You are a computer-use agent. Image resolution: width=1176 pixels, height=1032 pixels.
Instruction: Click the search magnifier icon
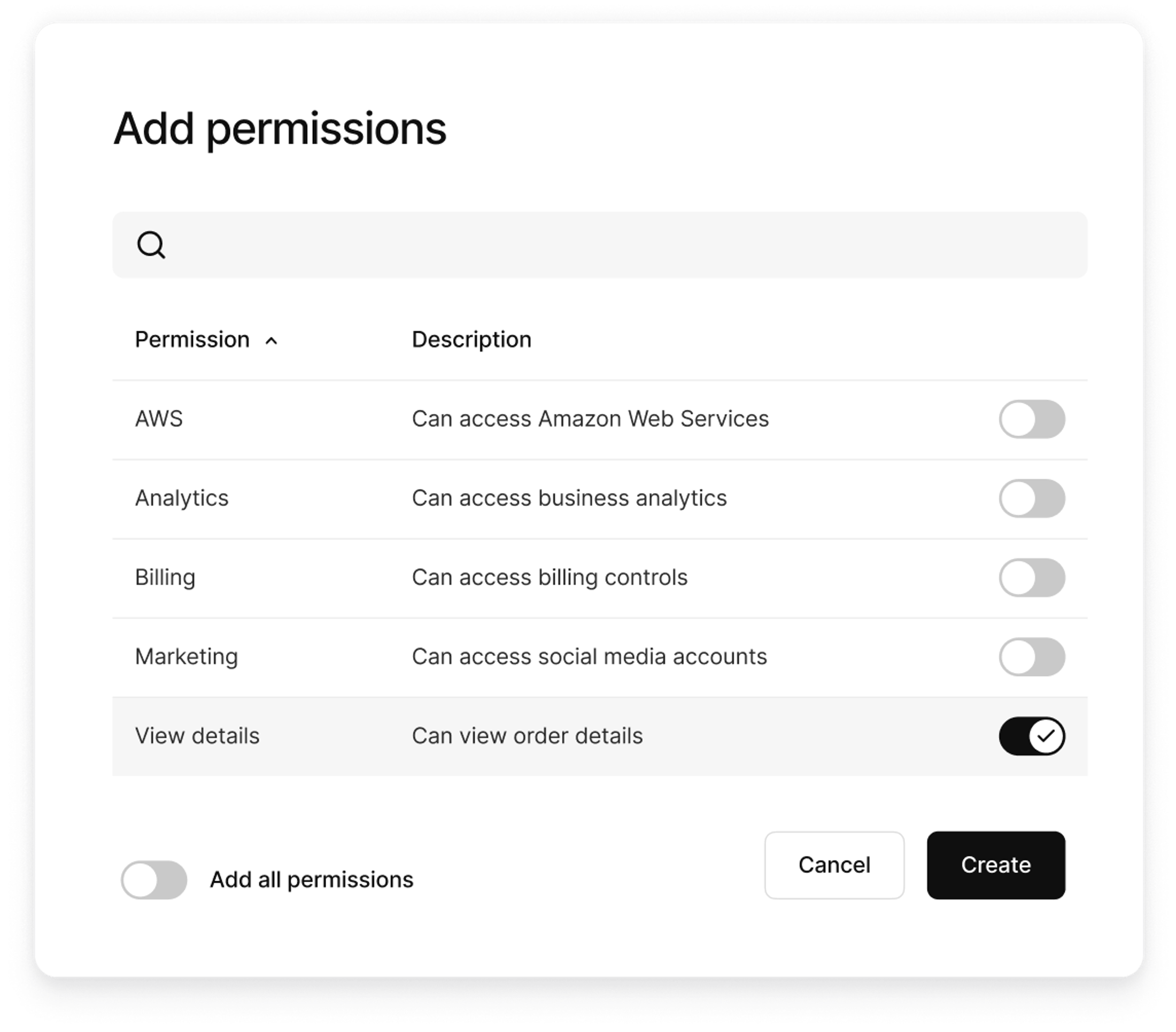click(x=152, y=244)
